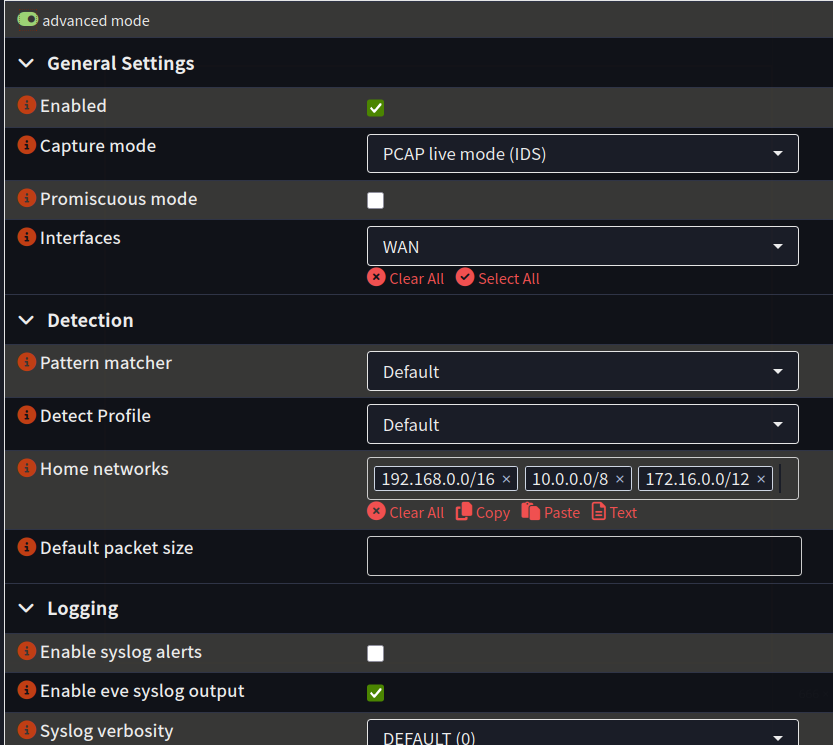
Task: Clear All Home networks entries
Action: click(406, 512)
